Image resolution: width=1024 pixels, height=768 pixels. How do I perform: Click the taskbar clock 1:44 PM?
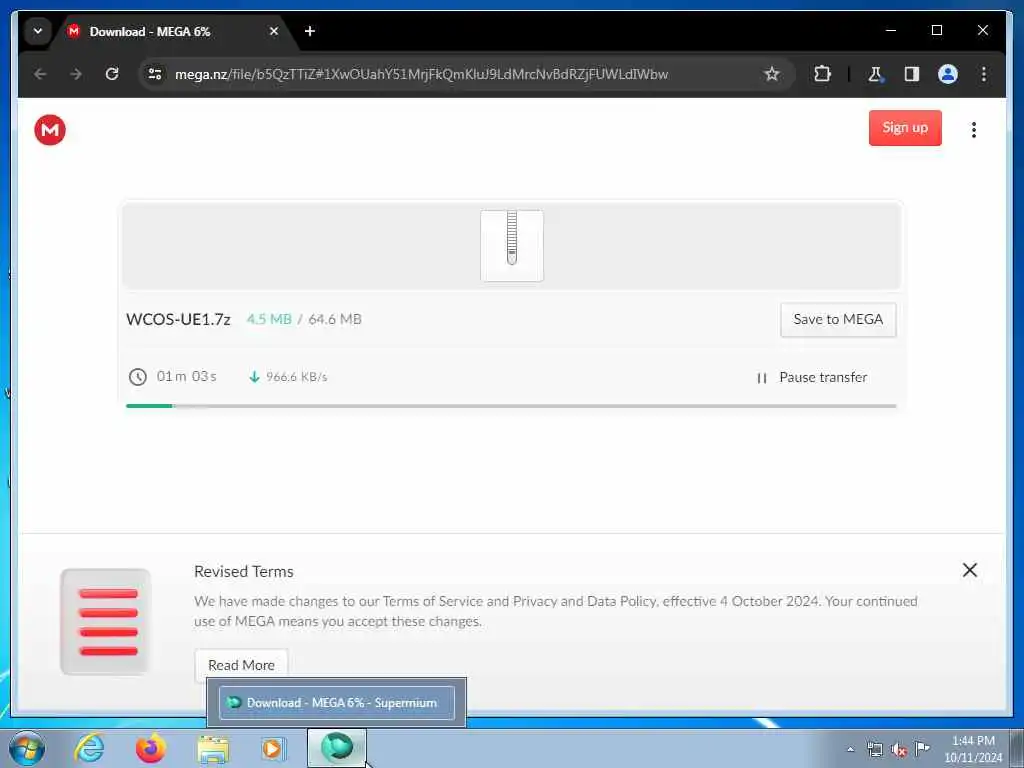tap(973, 748)
